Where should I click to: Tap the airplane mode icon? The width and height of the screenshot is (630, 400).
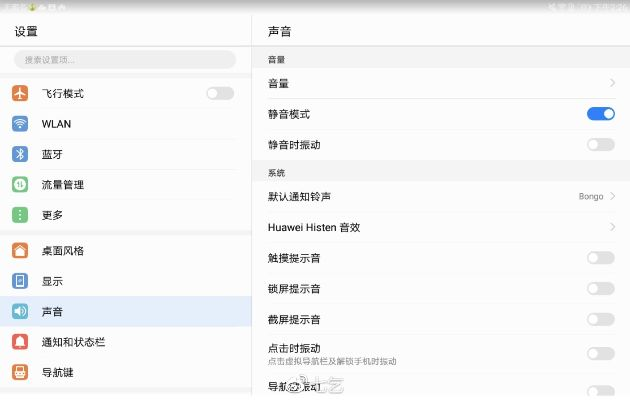pos(20,93)
